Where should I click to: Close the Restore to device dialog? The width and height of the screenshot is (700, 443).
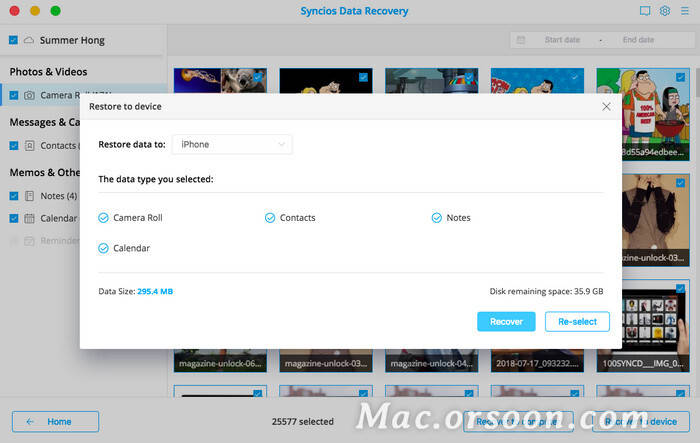click(x=606, y=106)
